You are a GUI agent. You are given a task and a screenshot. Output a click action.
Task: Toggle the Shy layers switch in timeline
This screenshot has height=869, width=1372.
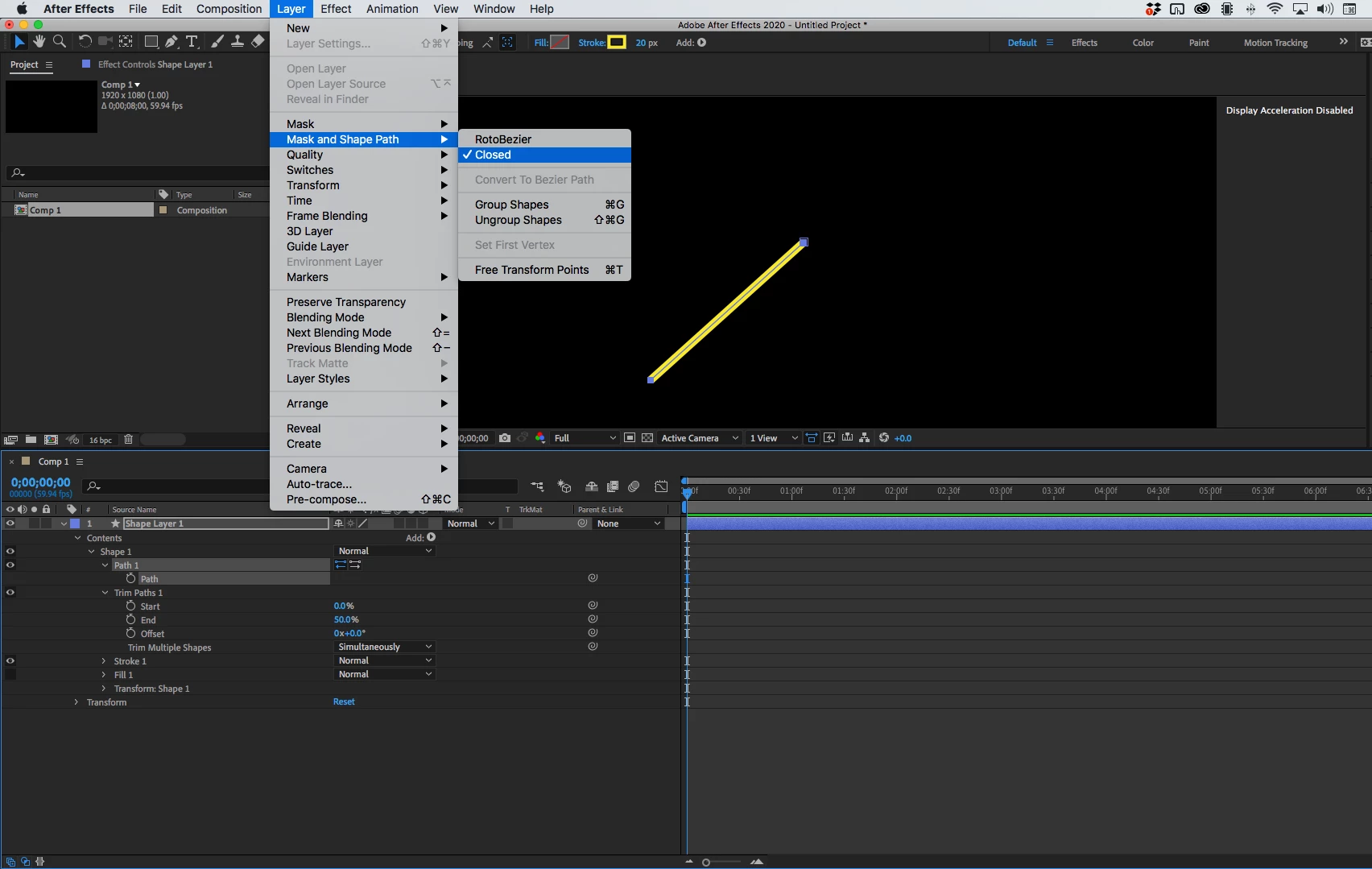point(591,486)
